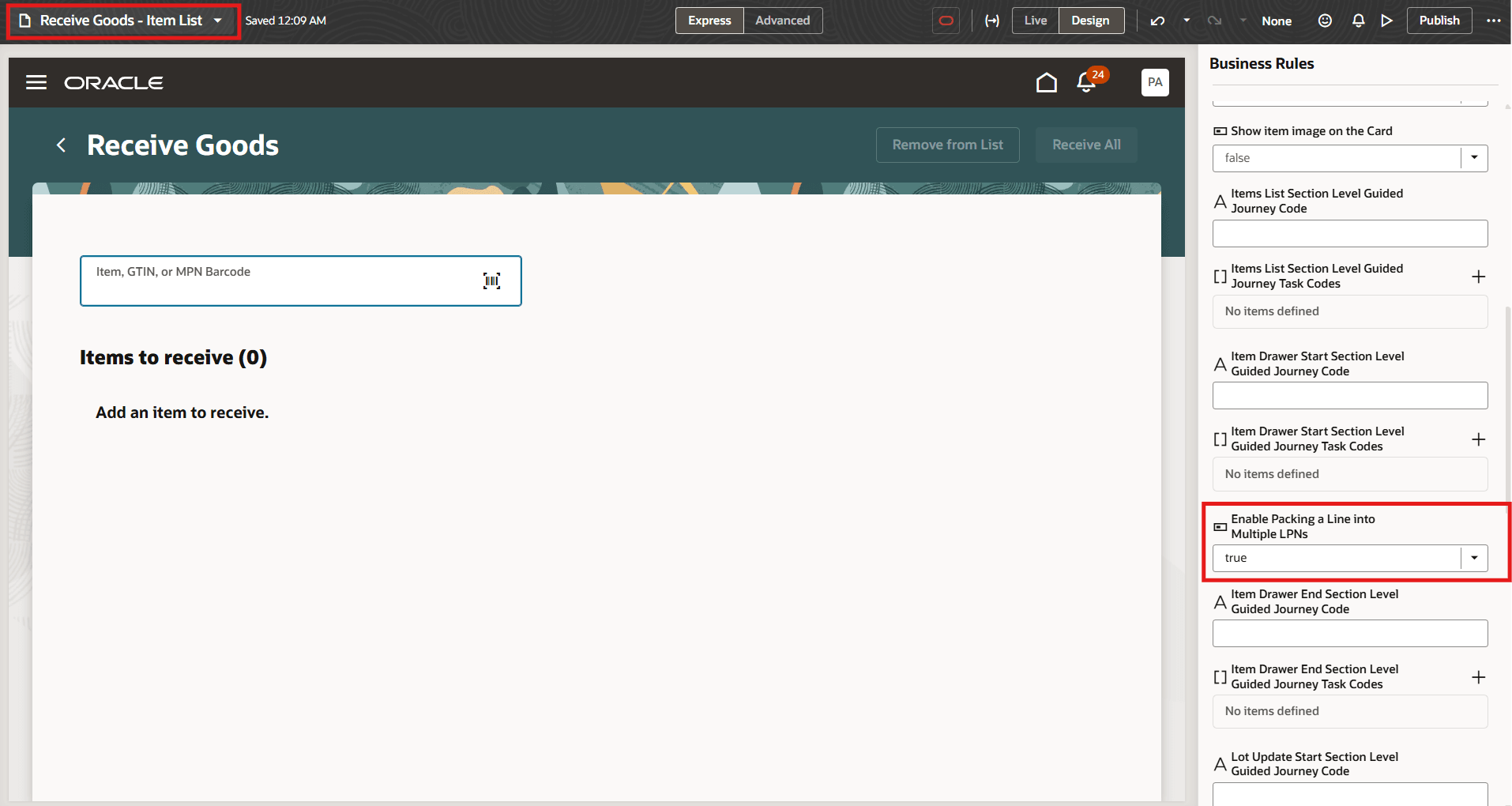Add an Items List Section Level Task Code
This screenshot has width=1512, height=806.
click(x=1479, y=277)
